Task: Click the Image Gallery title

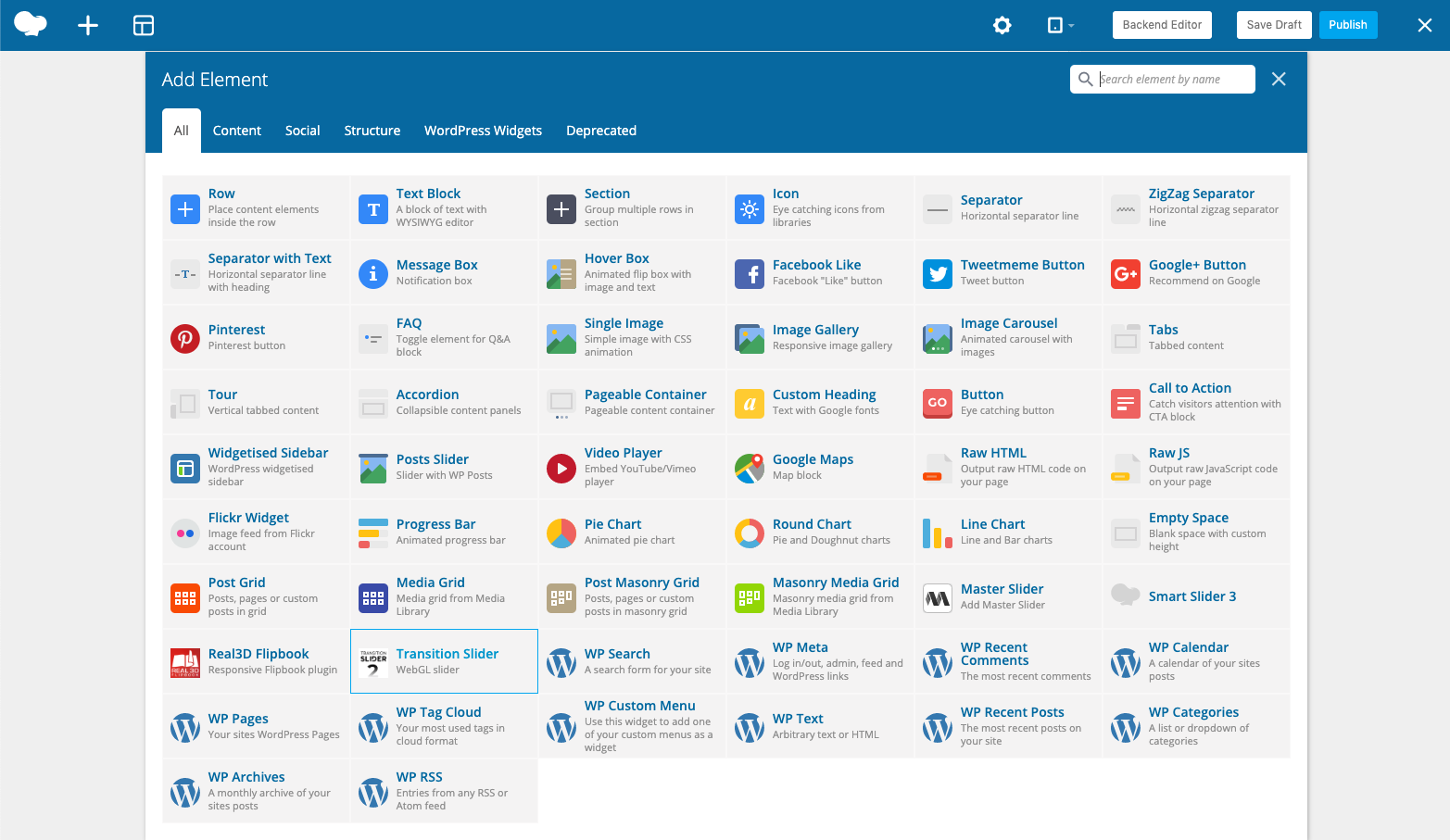Action: tap(815, 330)
